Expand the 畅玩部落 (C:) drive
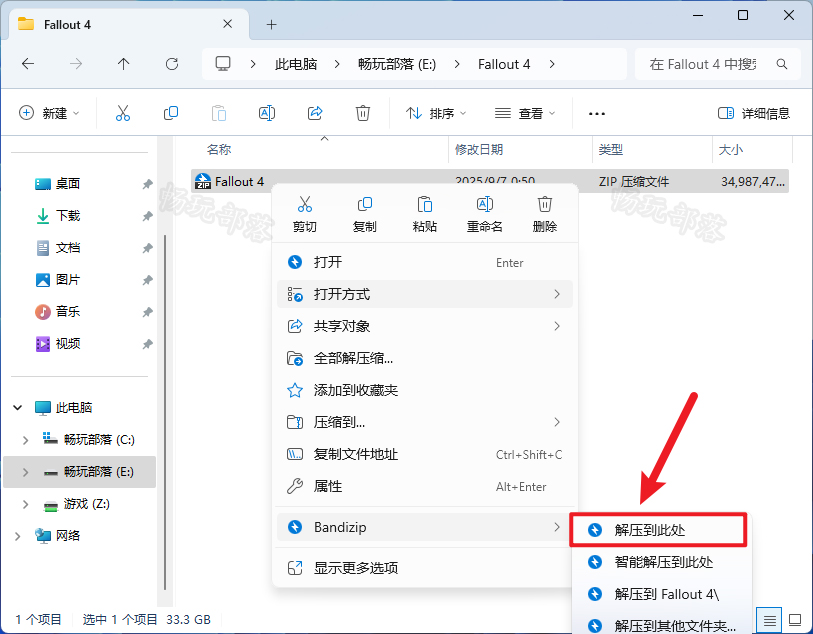This screenshot has height=634, width=813. [25, 440]
